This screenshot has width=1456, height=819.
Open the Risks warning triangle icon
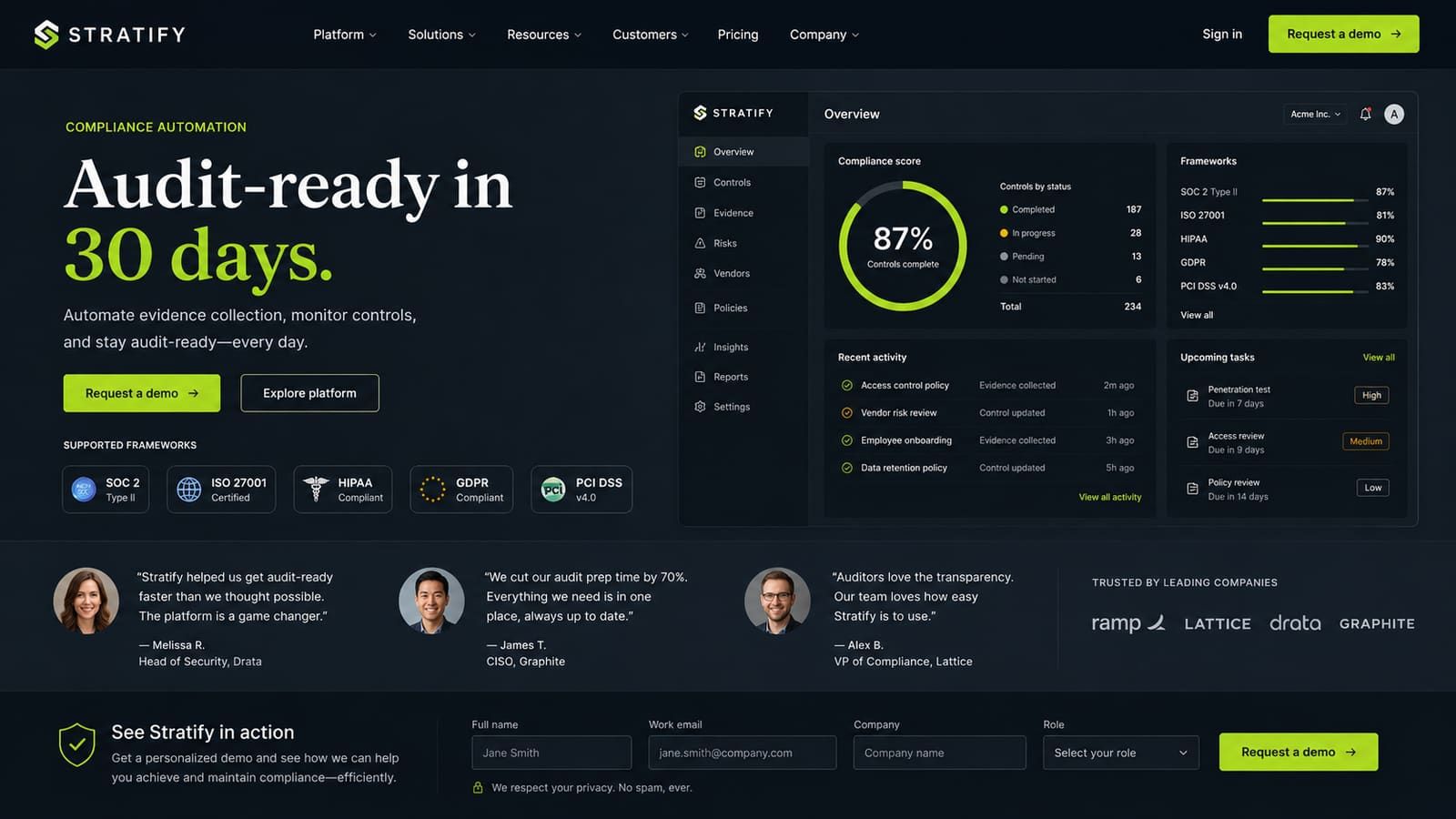tap(700, 243)
